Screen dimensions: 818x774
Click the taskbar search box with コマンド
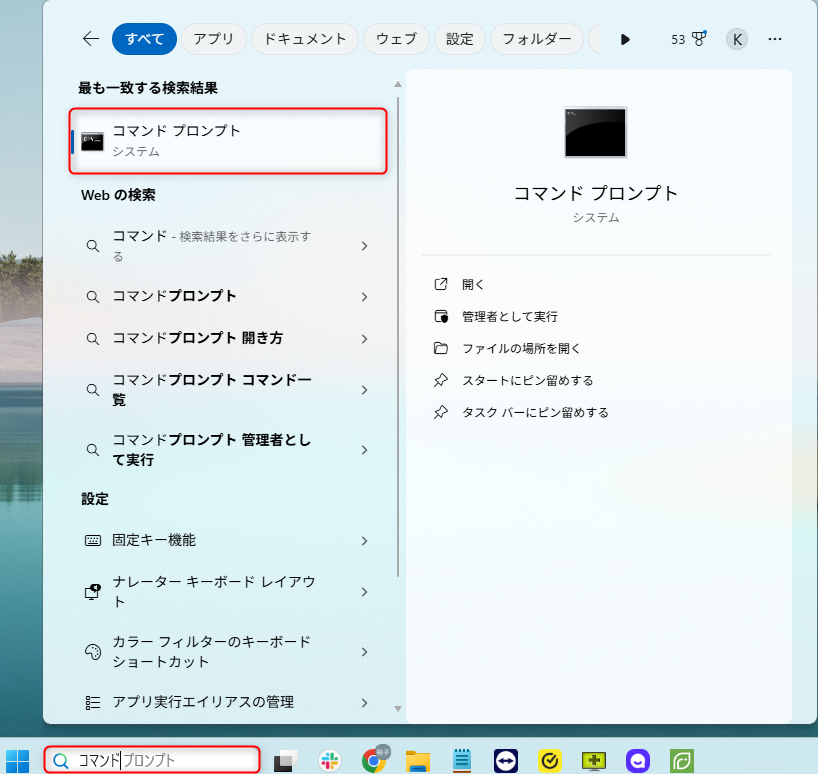152,760
